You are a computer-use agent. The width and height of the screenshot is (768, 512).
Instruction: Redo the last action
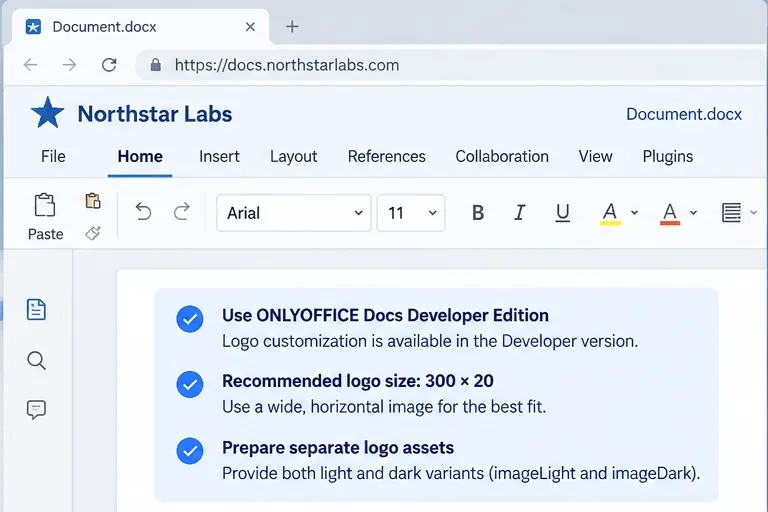(x=182, y=212)
